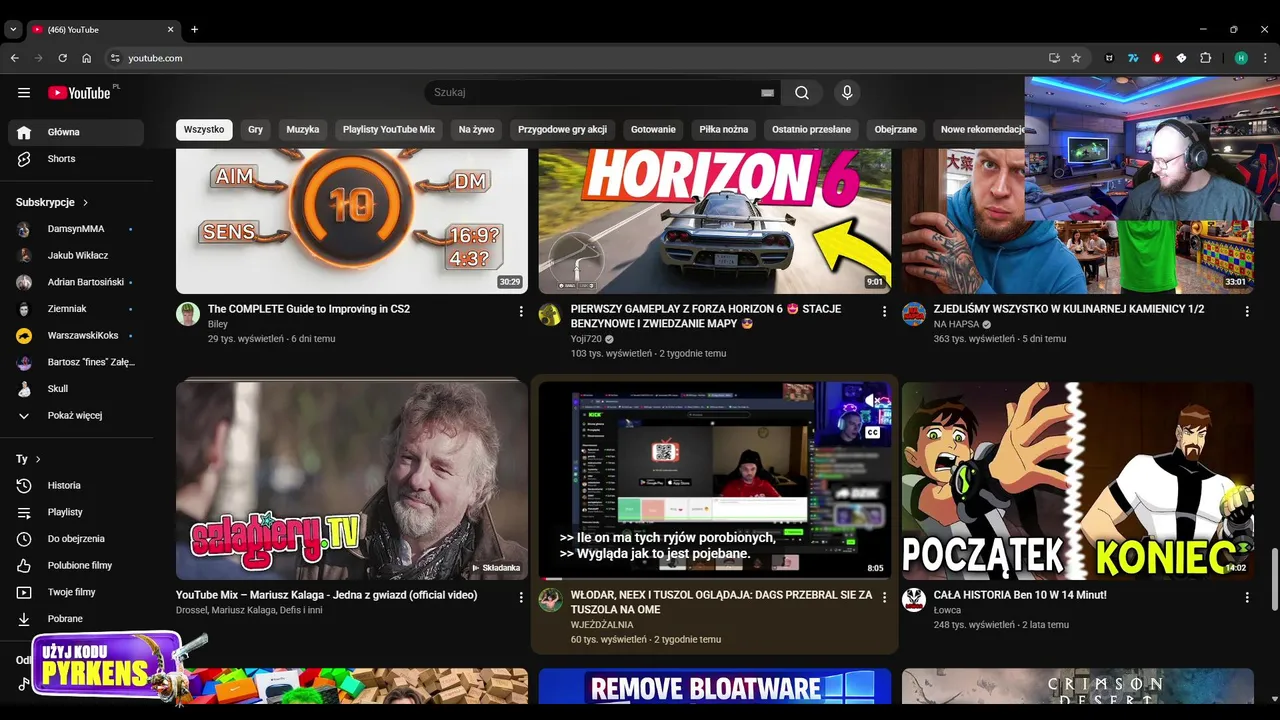Open Pobrane downloads in the sidebar
Viewport: 1280px width, 720px height.
[76, 619]
